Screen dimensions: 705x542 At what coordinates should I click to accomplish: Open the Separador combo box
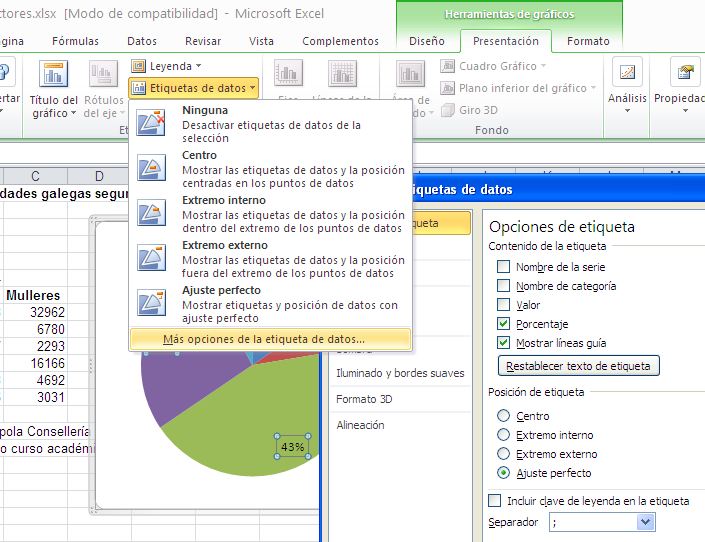pyautogui.click(x=645, y=522)
